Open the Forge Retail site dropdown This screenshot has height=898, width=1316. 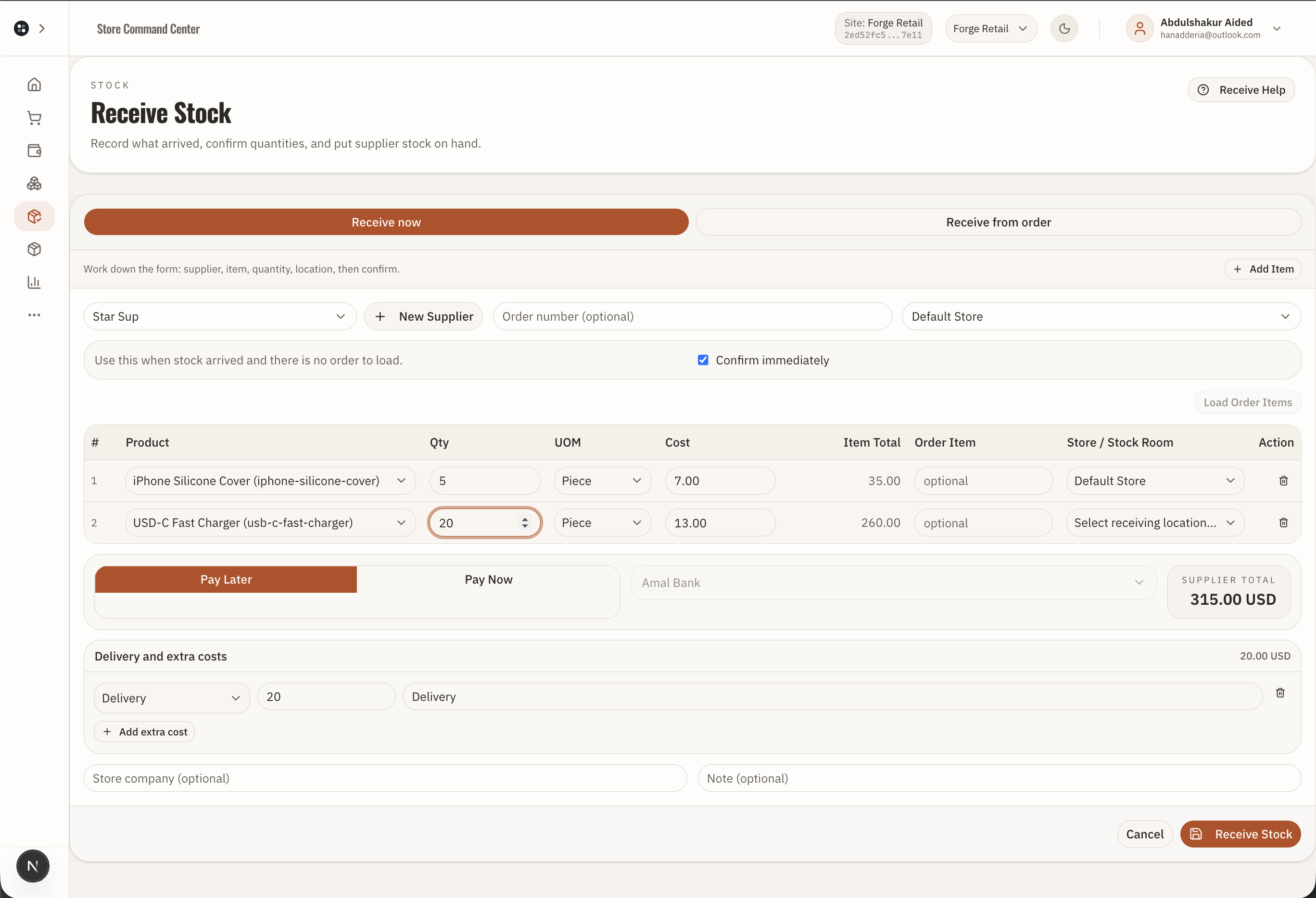[x=991, y=28]
